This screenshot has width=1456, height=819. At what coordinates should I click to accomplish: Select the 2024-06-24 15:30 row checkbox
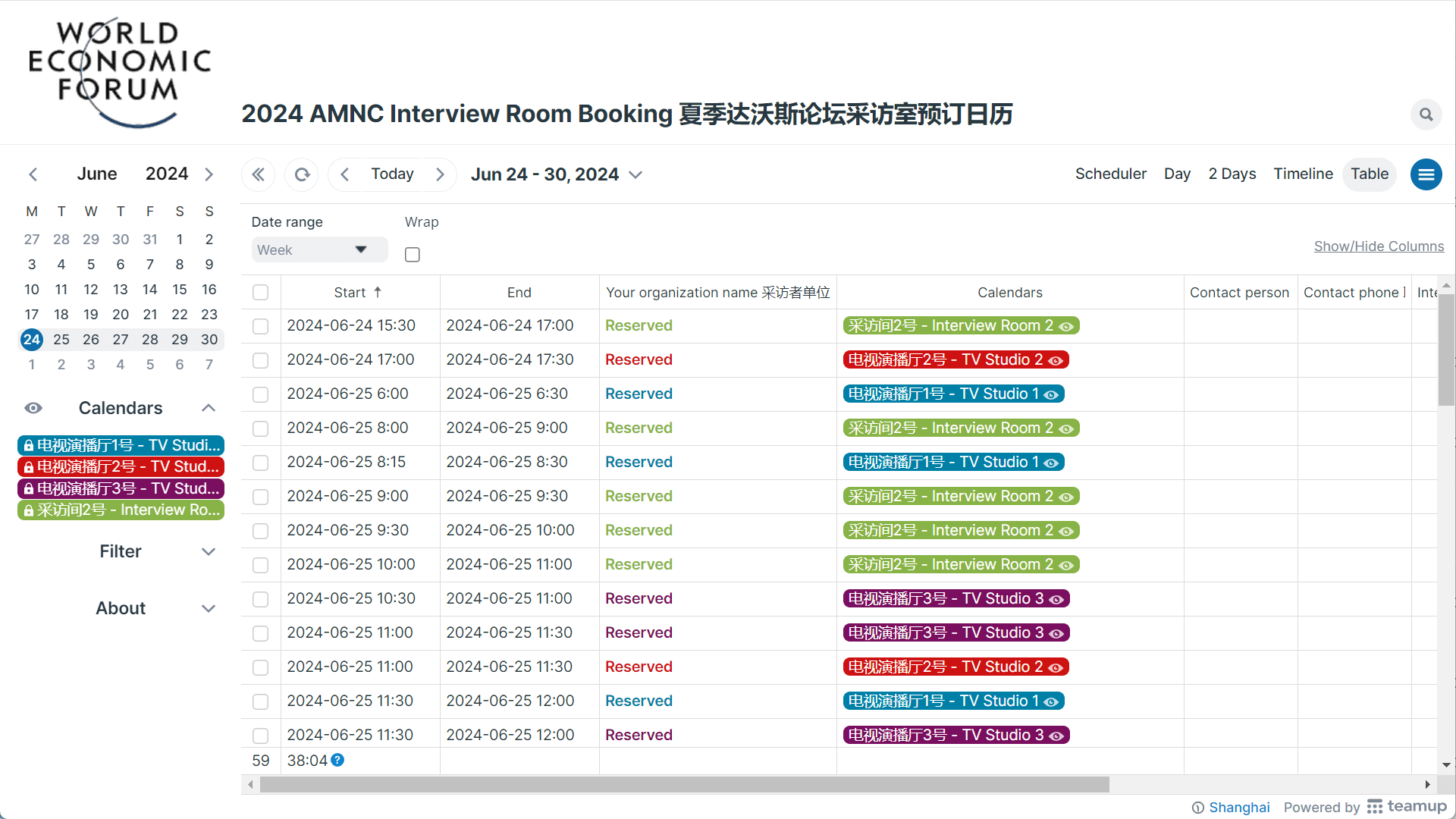click(x=261, y=326)
